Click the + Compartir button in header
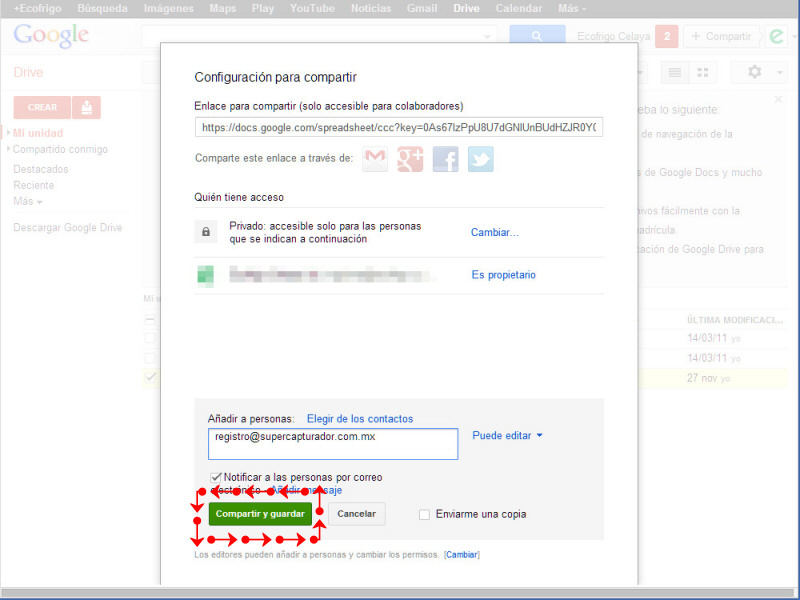This screenshot has width=800, height=600. coord(721,36)
